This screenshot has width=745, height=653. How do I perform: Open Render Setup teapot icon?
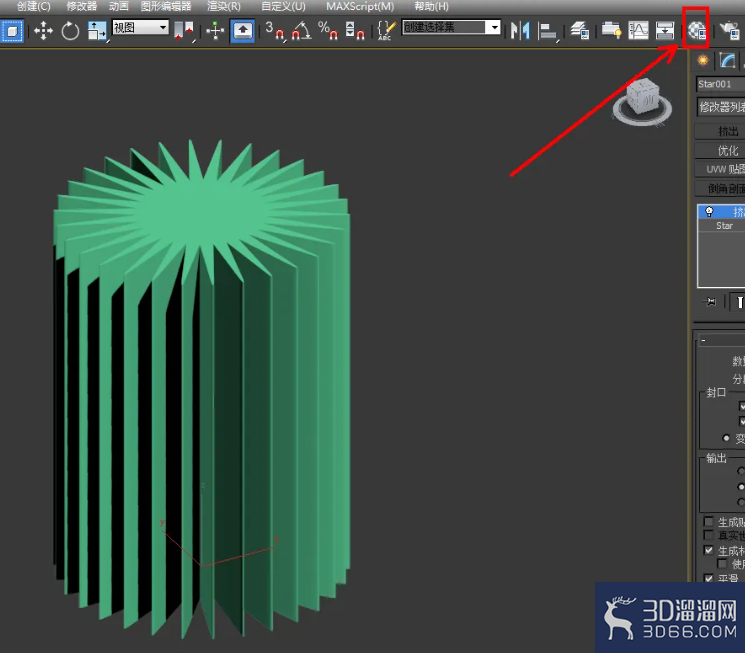tap(729, 31)
